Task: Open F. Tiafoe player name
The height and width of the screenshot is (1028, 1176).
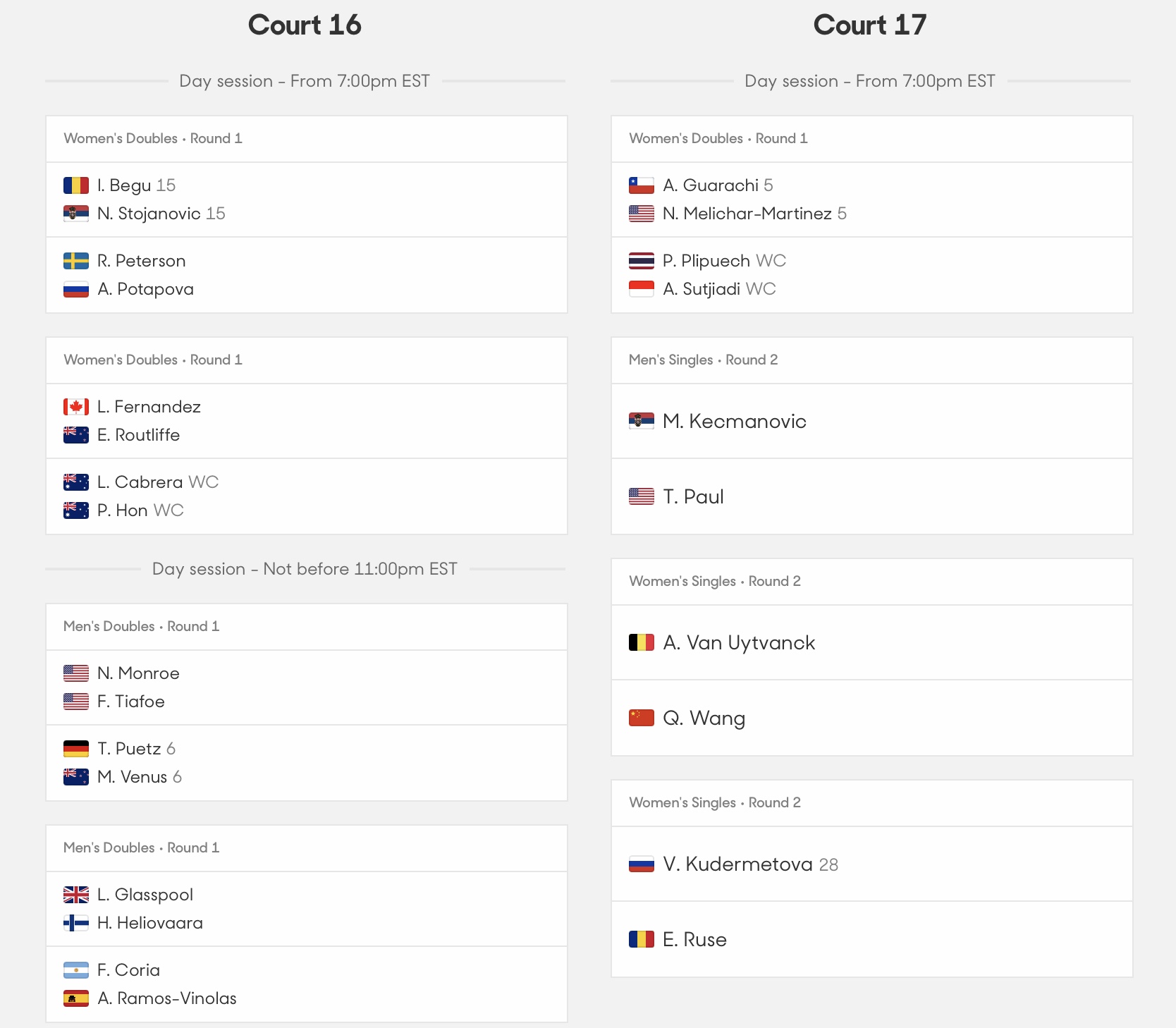Action: point(131,702)
